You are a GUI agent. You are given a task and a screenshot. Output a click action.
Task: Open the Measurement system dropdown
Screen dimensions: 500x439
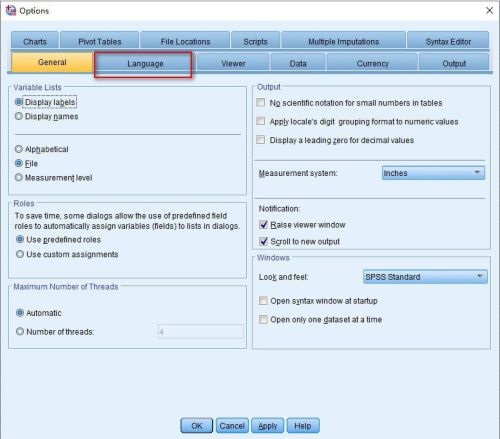(433, 173)
